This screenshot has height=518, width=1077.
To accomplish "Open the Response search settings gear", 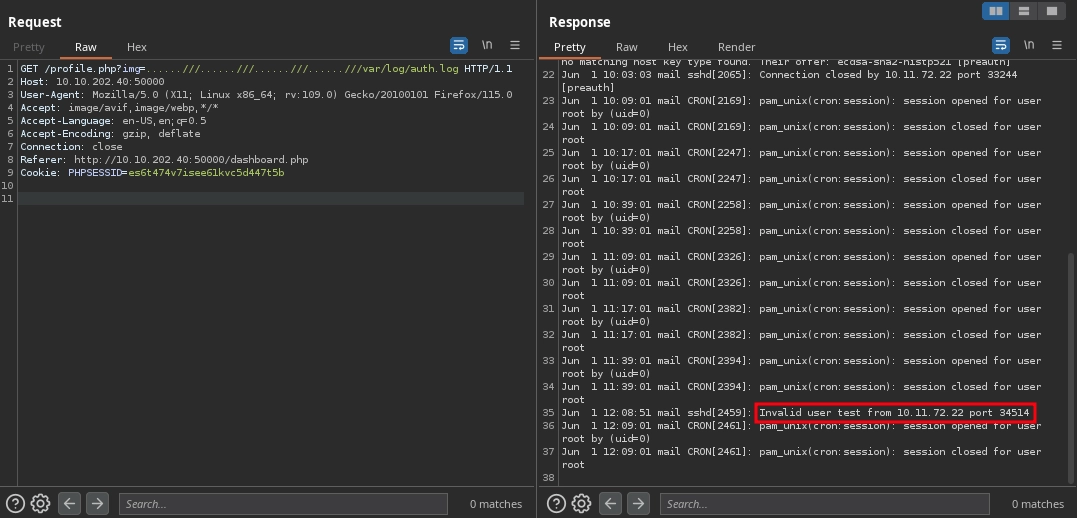I will [582, 504].
